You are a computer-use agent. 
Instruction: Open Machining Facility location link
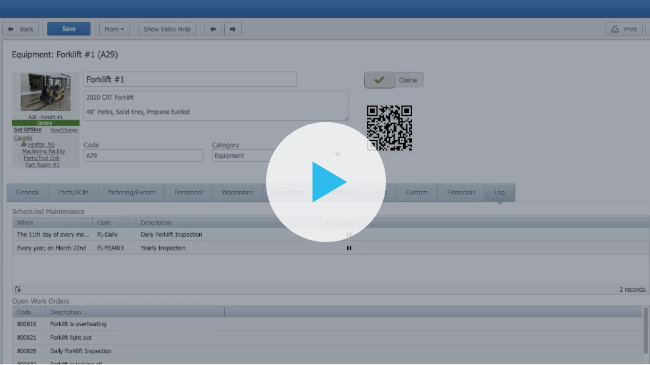tap(44, 151)
